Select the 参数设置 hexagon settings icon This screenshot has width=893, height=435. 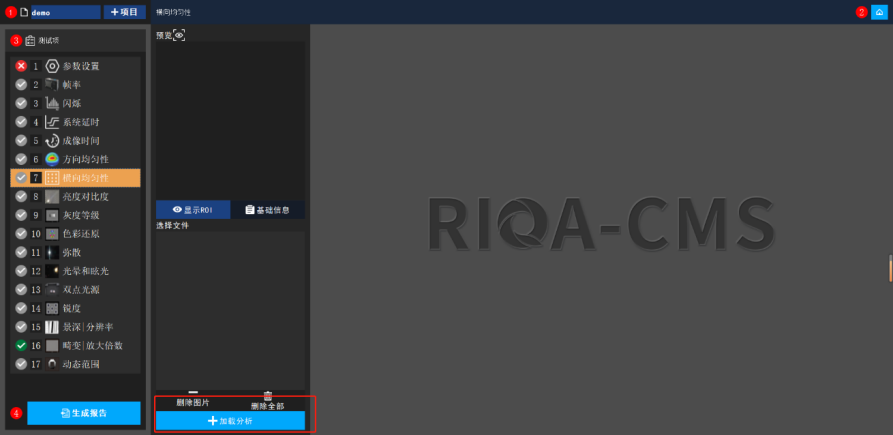tap(52, 66)
